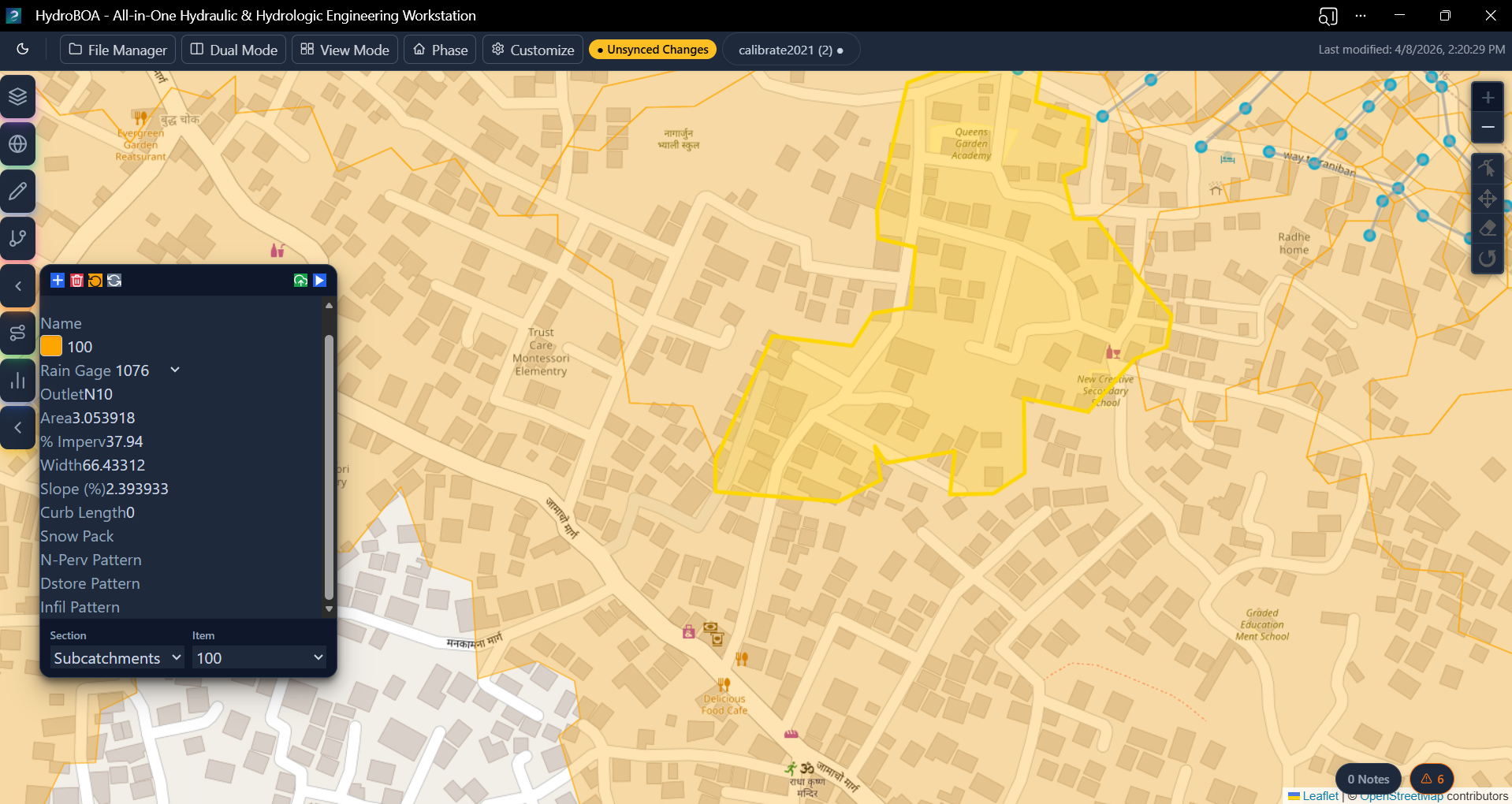Click the blue plus add icon
This screenshot has height=804, width=1512.
(58, 281)
